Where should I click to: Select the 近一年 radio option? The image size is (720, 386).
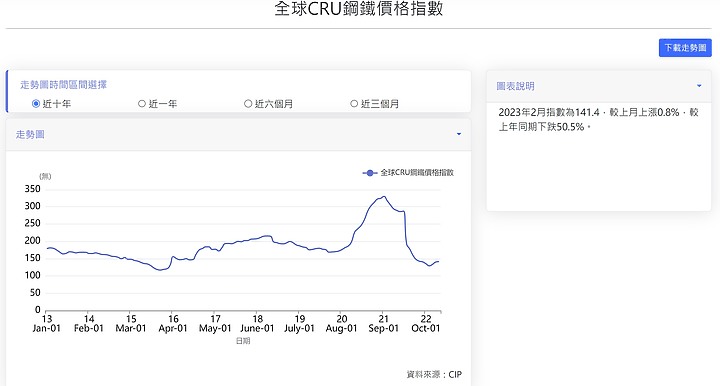[142, 104]
